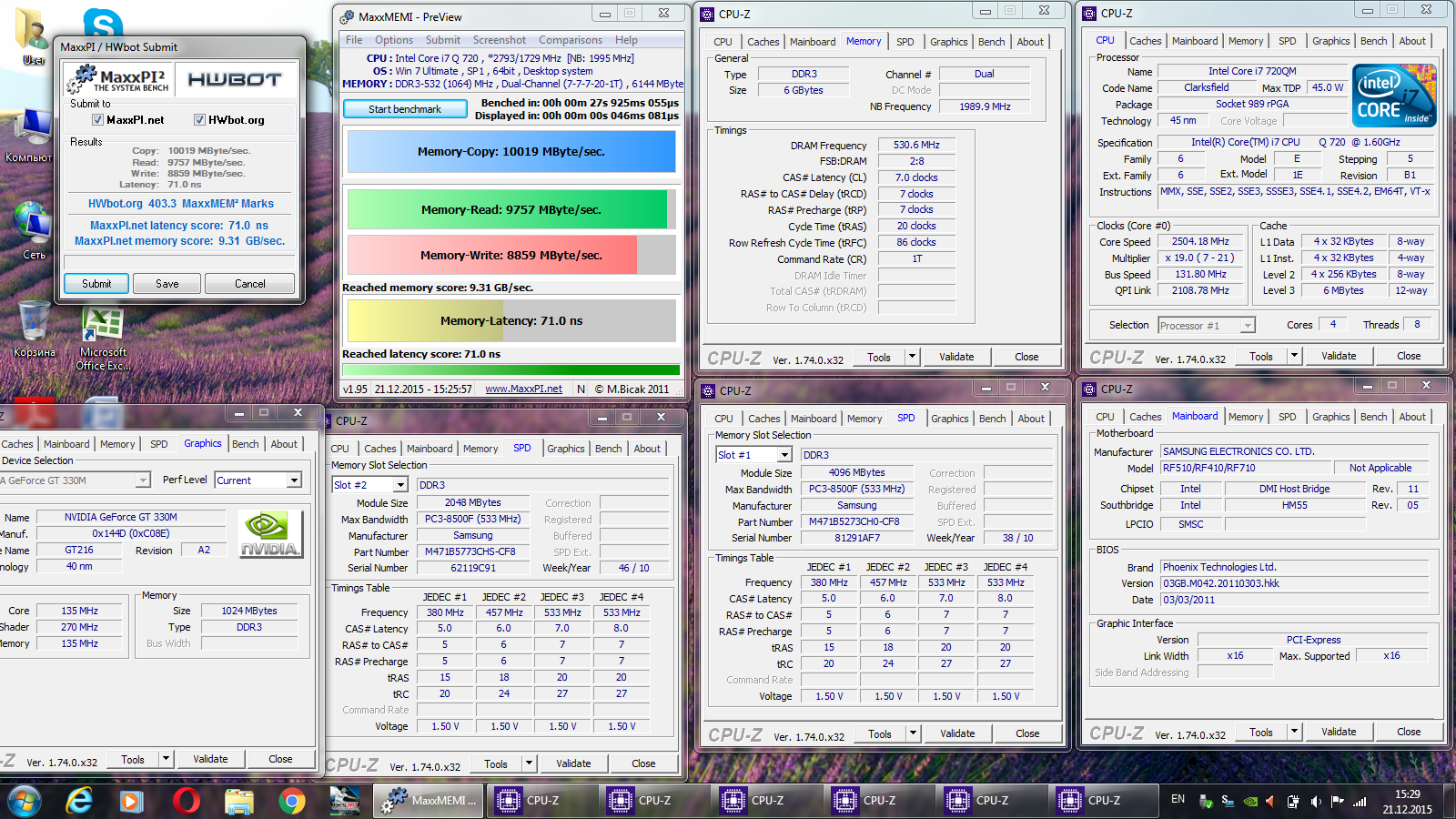Viewport: 1456px width, 819px height.
Task: Click the HWBOT logo in submit dialog
Action: (x=234, y=79)
